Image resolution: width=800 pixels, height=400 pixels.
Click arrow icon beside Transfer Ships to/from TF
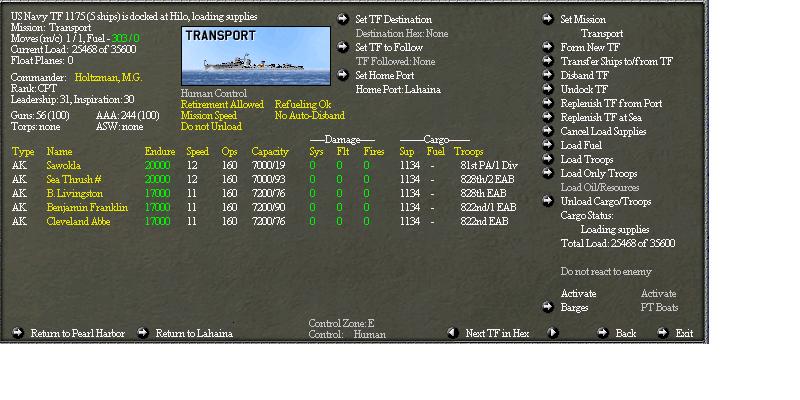click(548, 61)
